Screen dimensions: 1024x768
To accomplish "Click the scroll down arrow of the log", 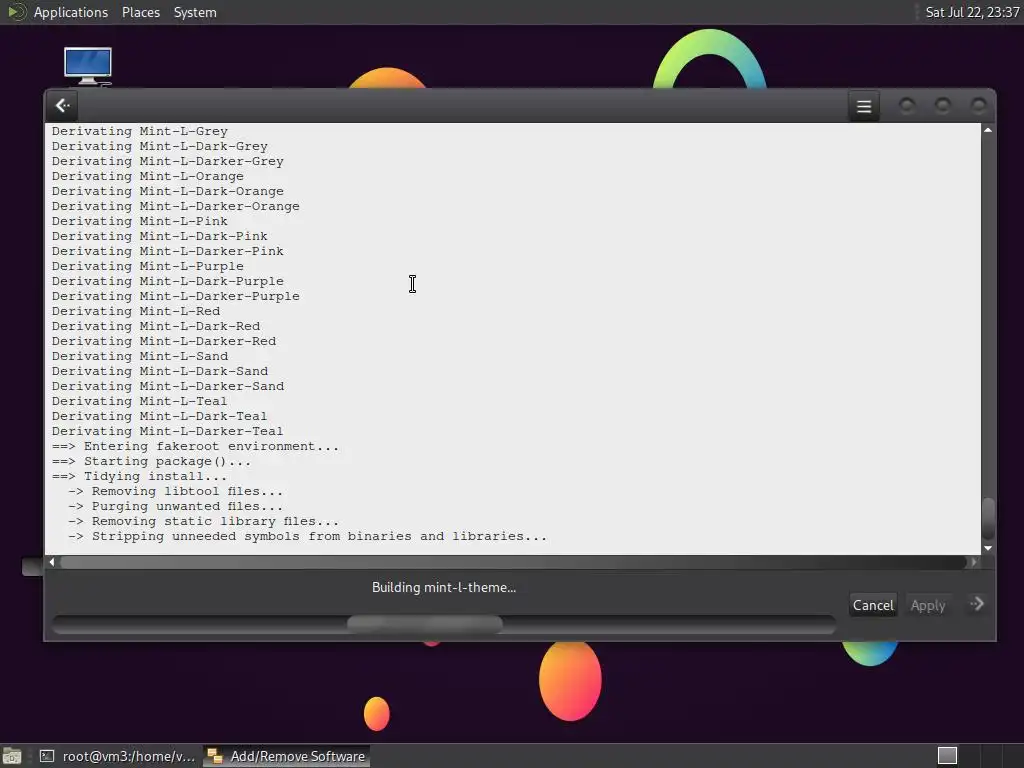I will click(988, 549).
